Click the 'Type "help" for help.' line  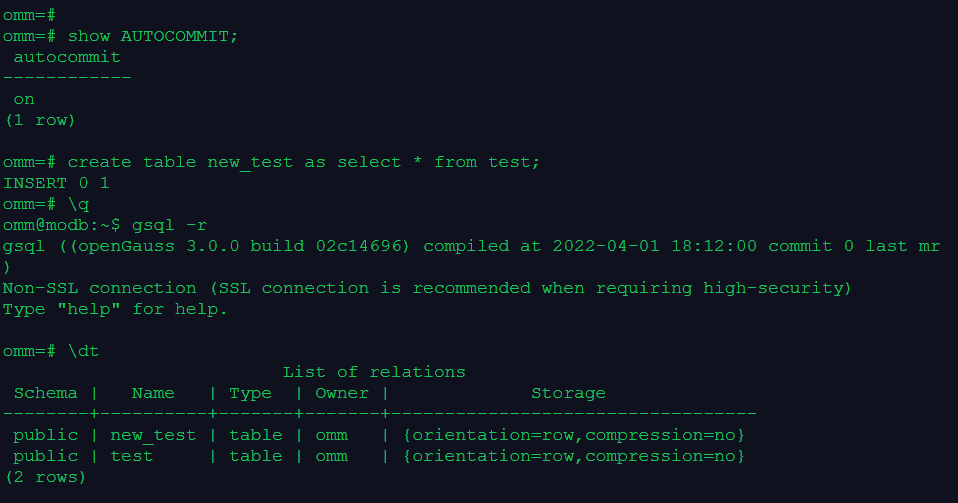click(115, 309)
